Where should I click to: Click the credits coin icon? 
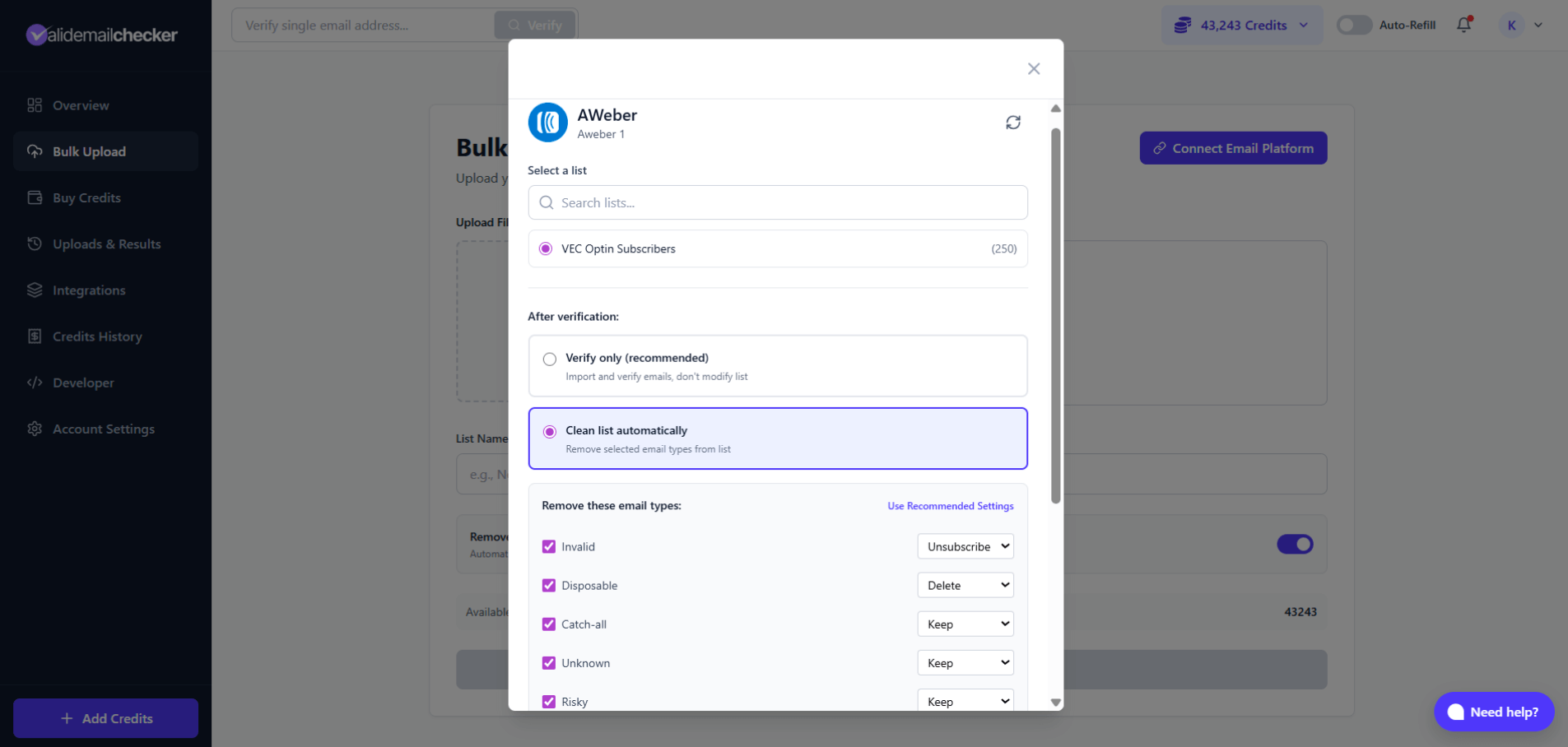[1184, 25]
